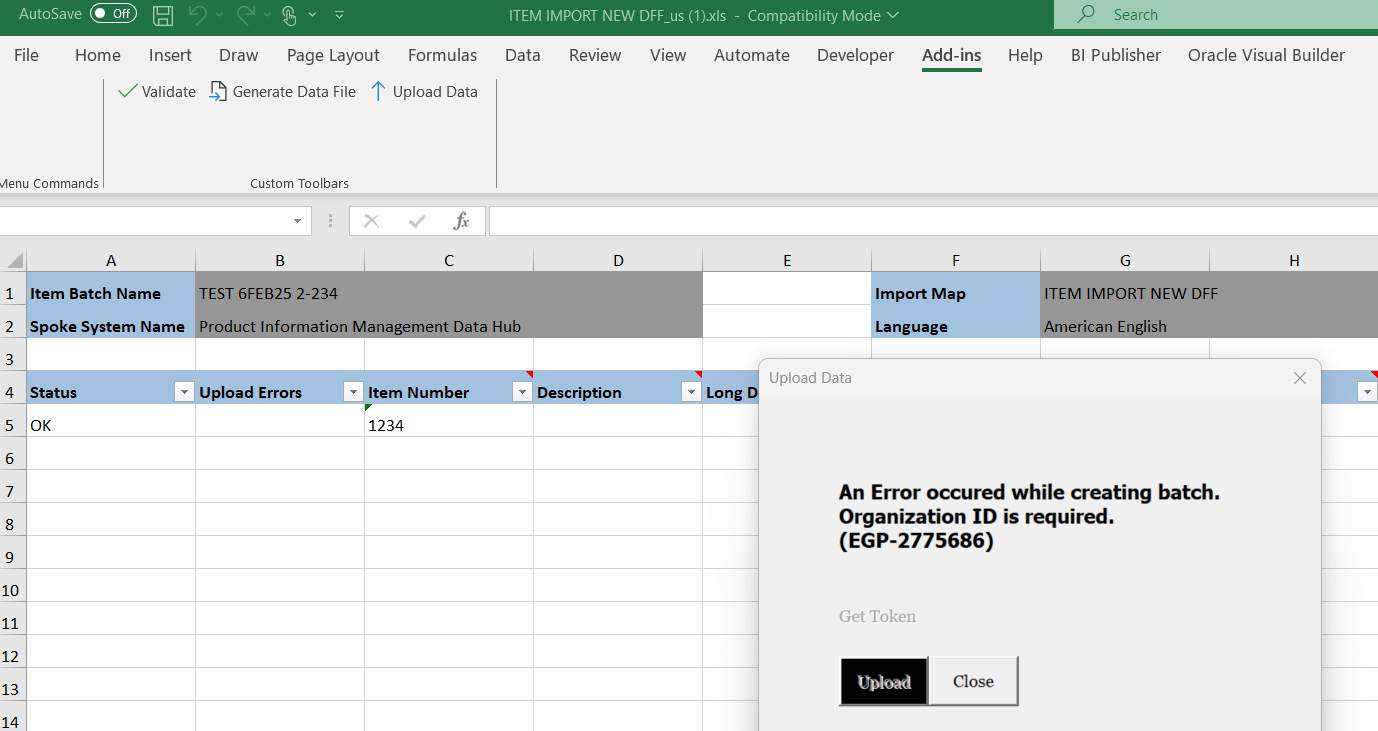Click the Save icon in the title bar
Viewport: 1378px width, 731px height.
[163, 15]
